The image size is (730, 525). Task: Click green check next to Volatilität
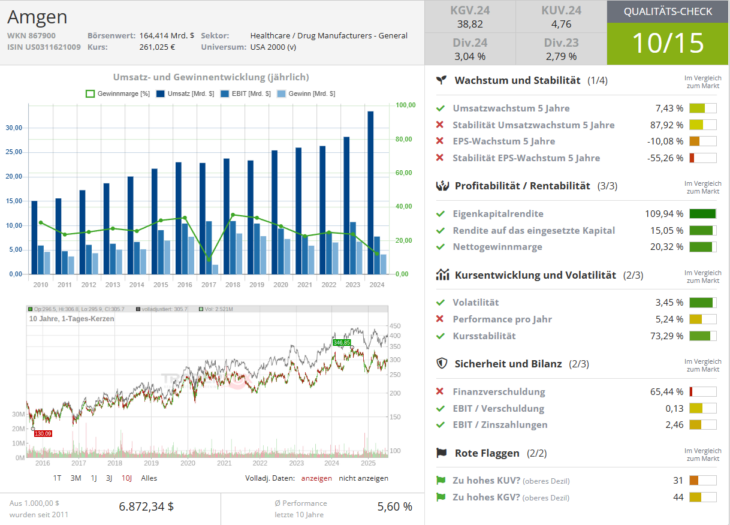tap(440, 303)
